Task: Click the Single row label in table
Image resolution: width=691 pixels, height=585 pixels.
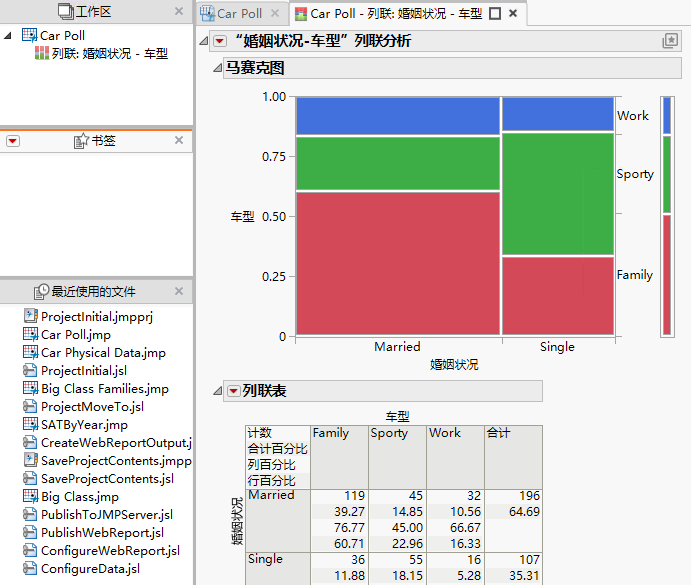Action: (x=265, y=559)
